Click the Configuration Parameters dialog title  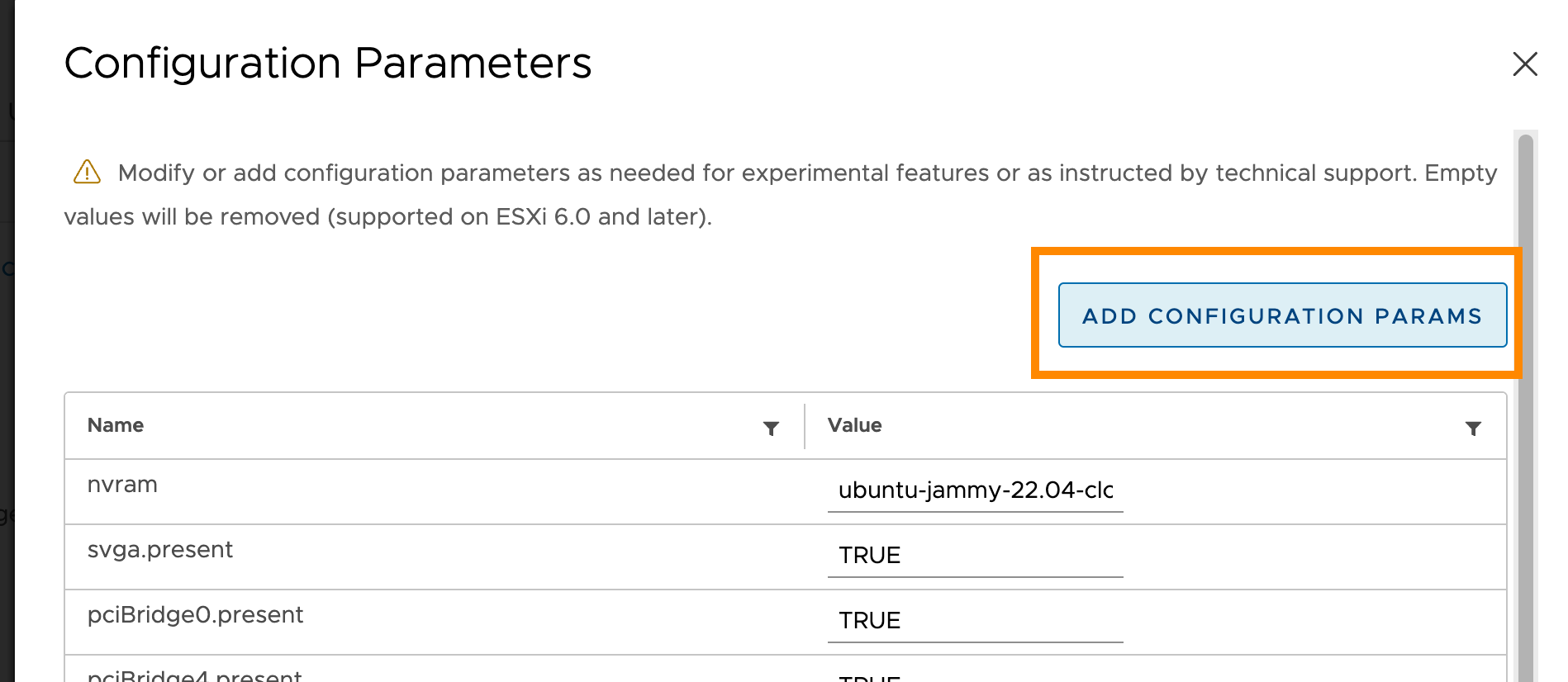click(328, 62)
